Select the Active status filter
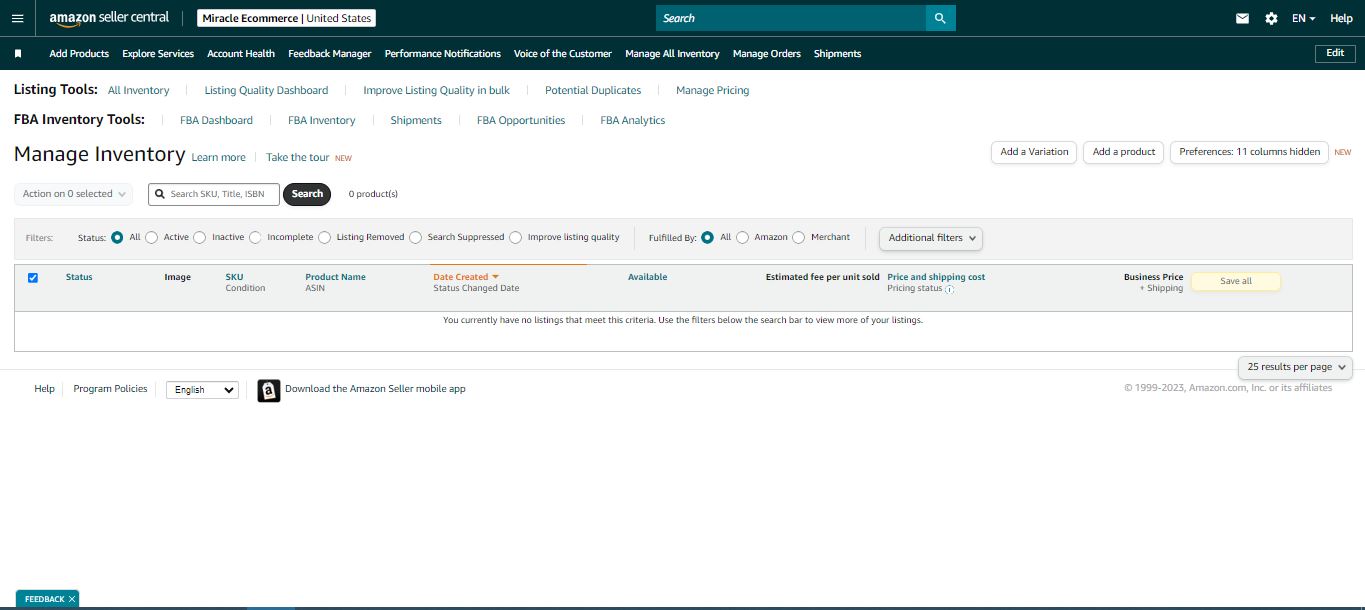1365x610 pixels. (x=151, y=238)
